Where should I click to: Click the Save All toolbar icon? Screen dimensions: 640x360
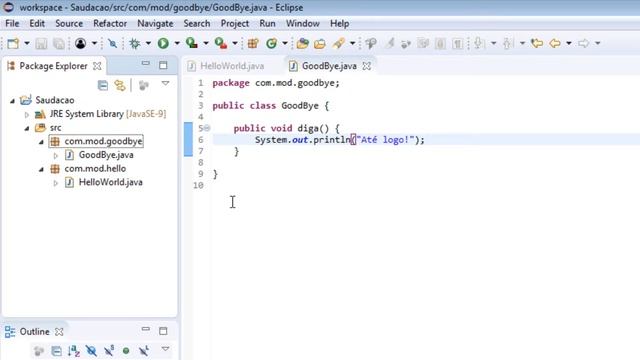(59, 43)
